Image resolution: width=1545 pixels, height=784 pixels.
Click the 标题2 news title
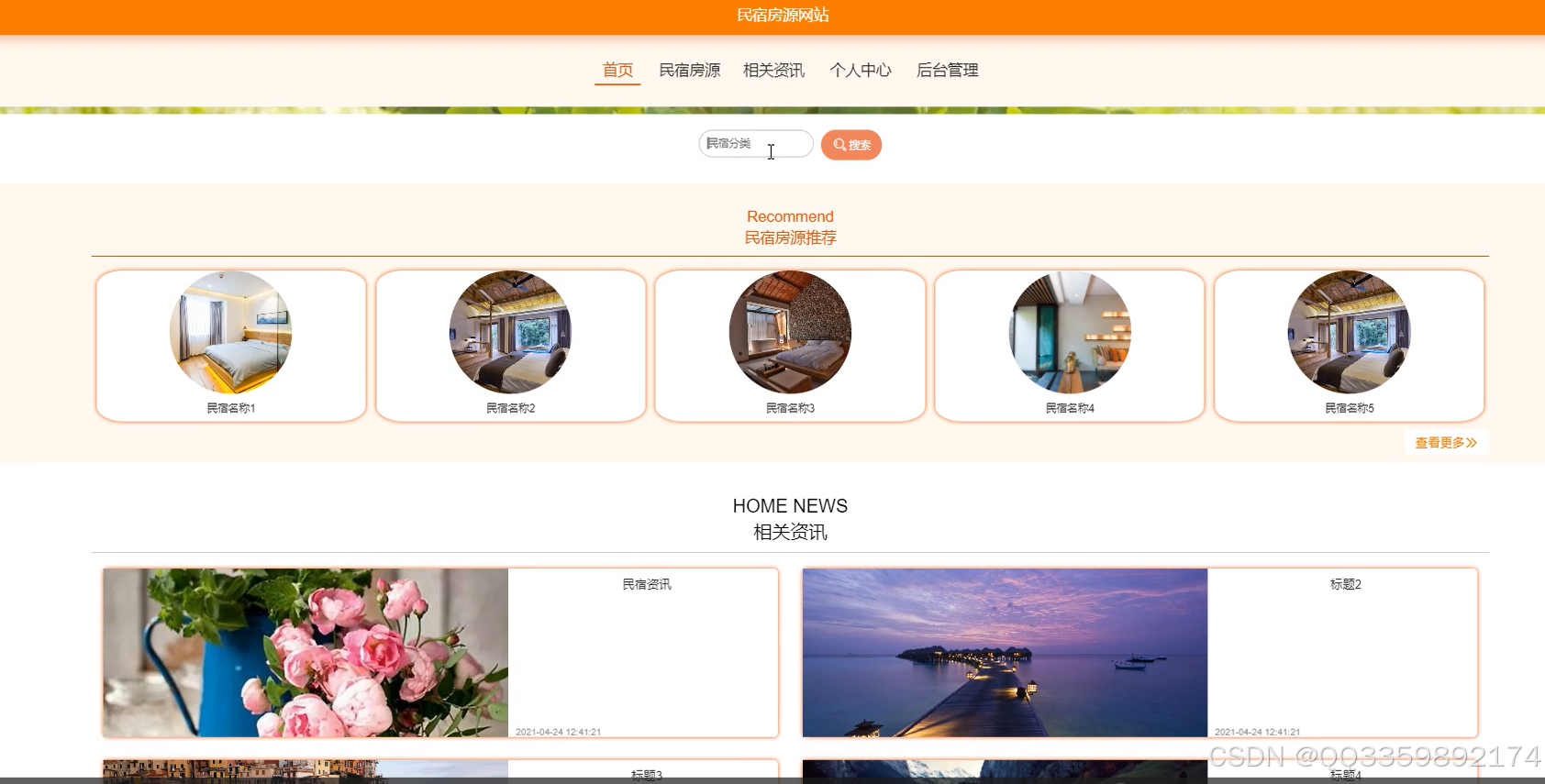coord(1346,584)
